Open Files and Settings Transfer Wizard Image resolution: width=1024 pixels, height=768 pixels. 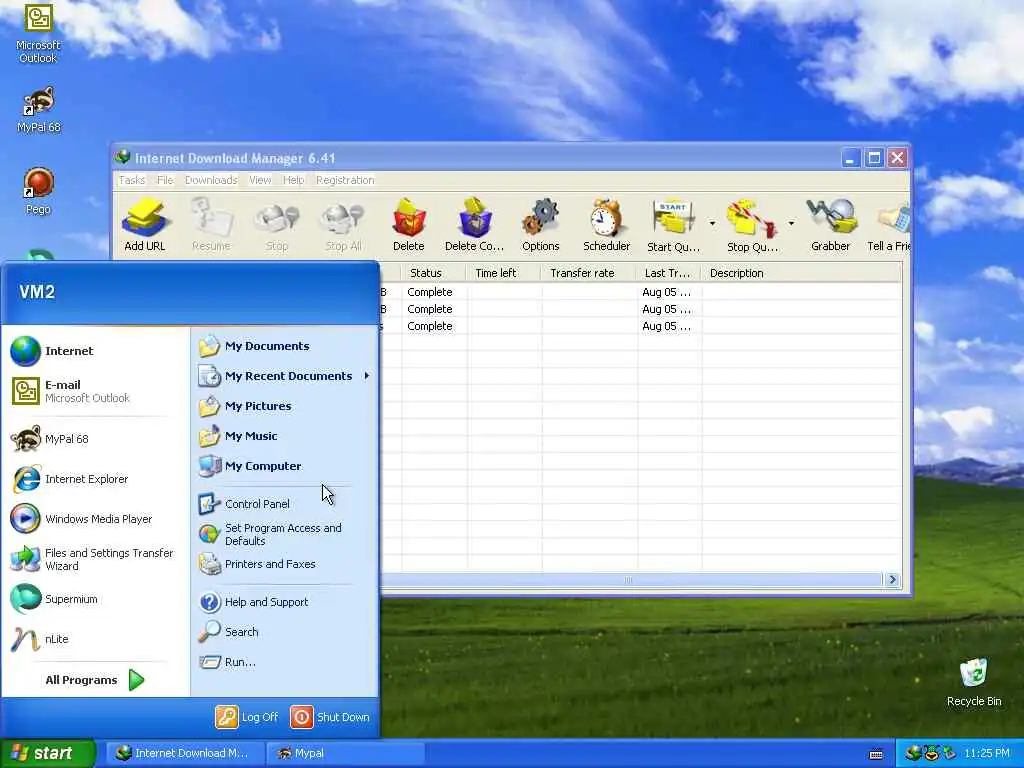(95, 559)
